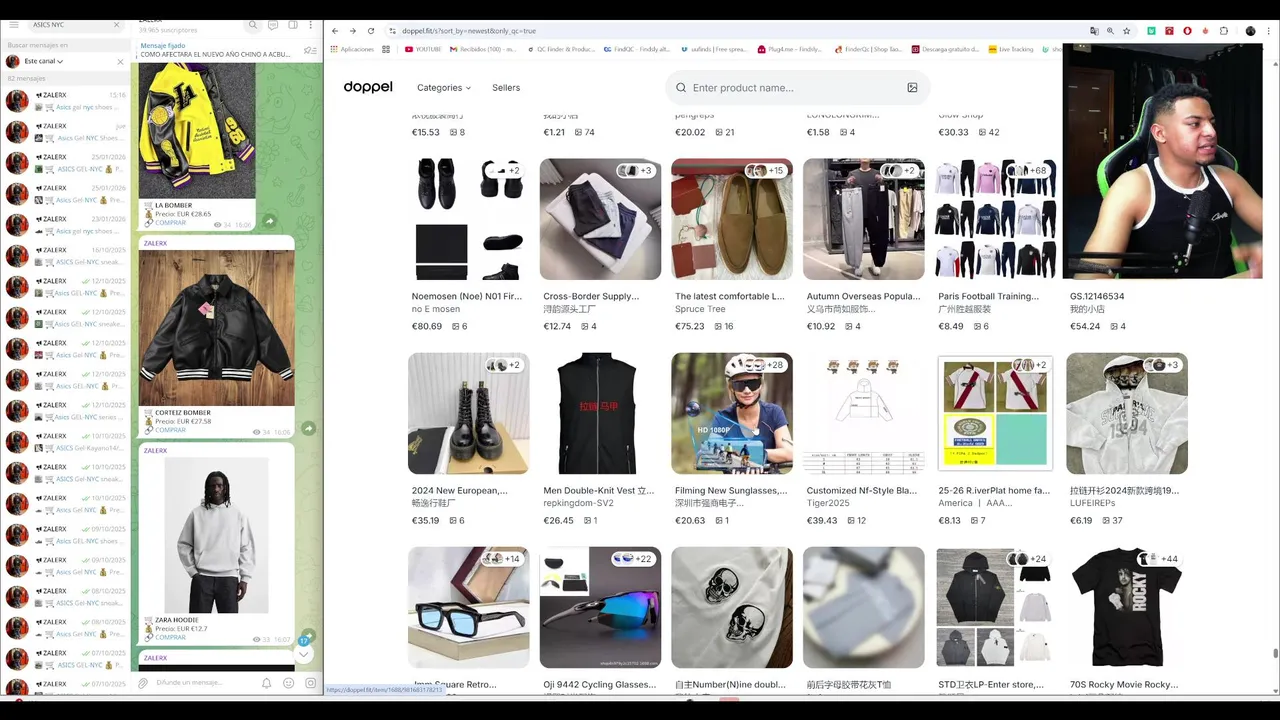Go forward in the browser
The height and width of the screenshot is (720, 1280).
[352, 31]
